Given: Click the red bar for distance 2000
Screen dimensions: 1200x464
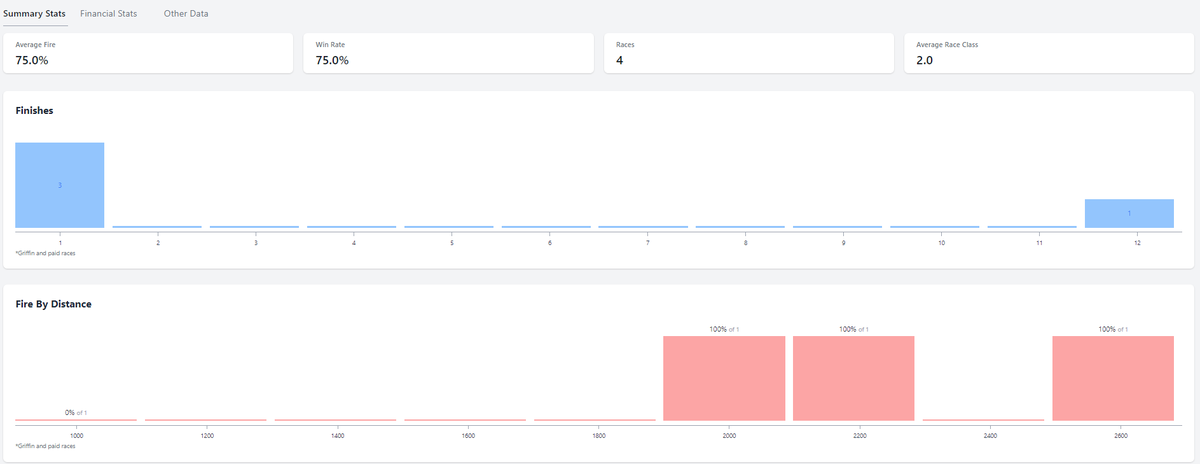Looking at the screenshot, I should click(x=724, y=378).
